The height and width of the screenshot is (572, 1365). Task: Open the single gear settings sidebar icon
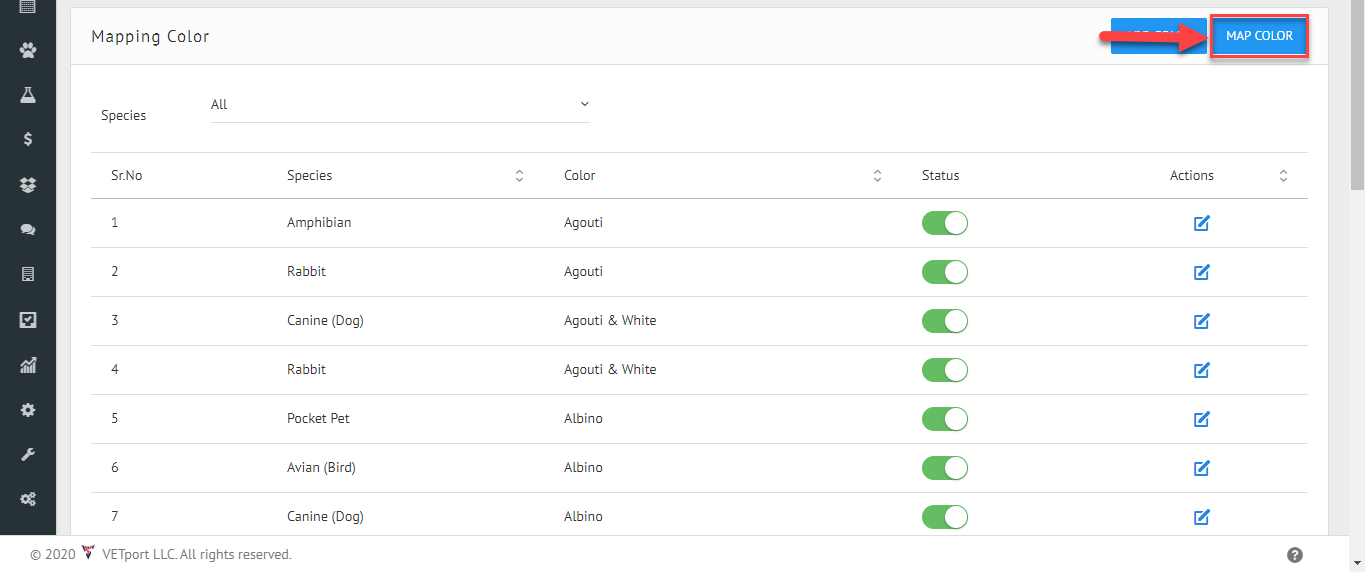click(x=28, y=410)
